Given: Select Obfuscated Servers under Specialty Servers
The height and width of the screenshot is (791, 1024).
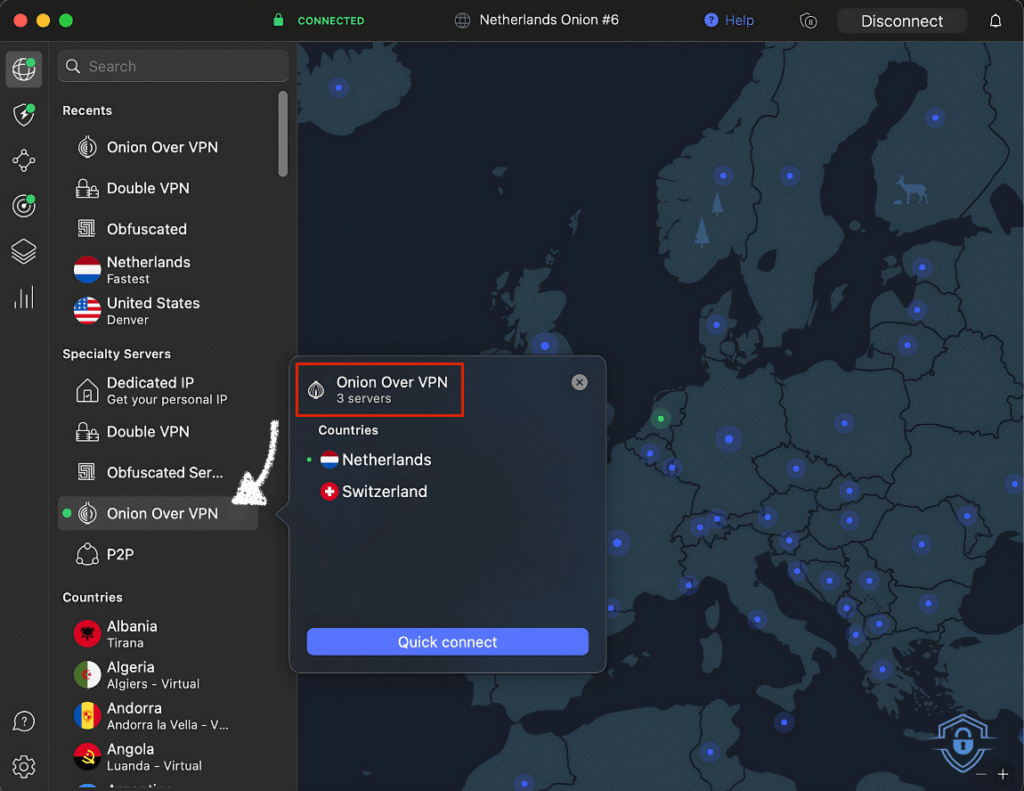Looking at the screenshot, I should pos(158,472).
